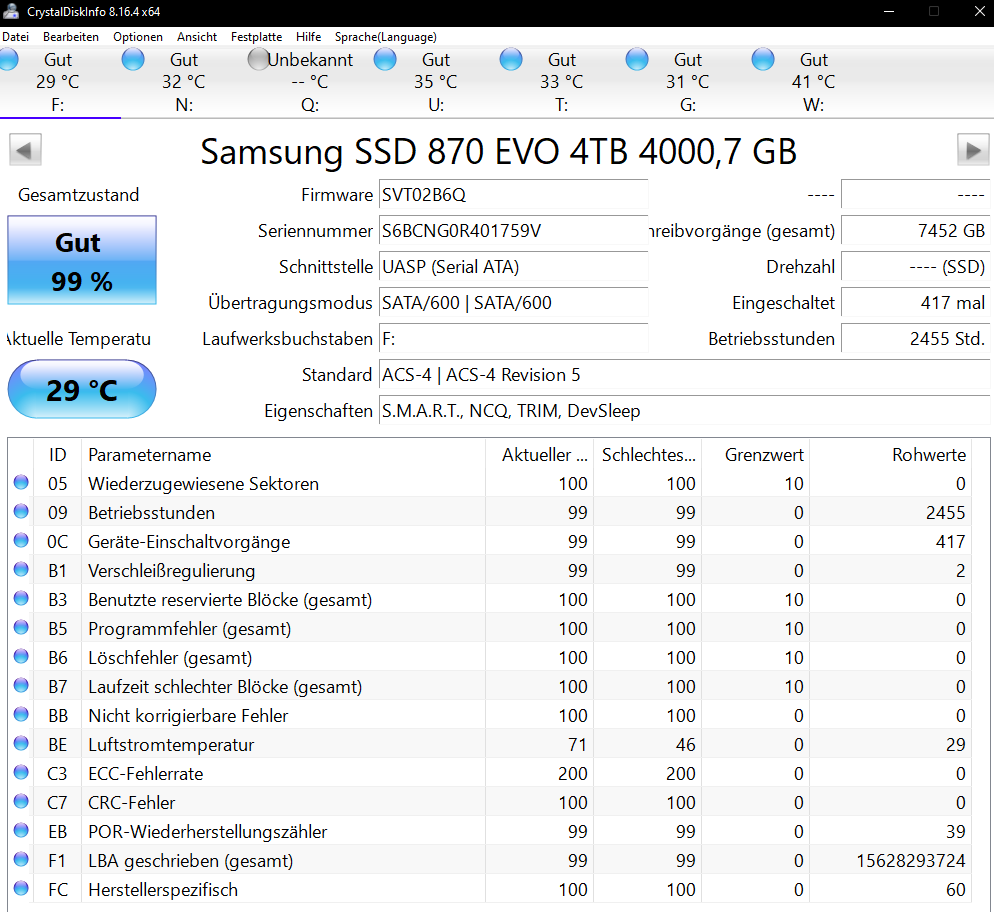Image resolution: width=994 pixels, height=912 pixels.
Task: Click status dot of attribute F1 row
Action: pyautogui.click(x=22, y=859)
